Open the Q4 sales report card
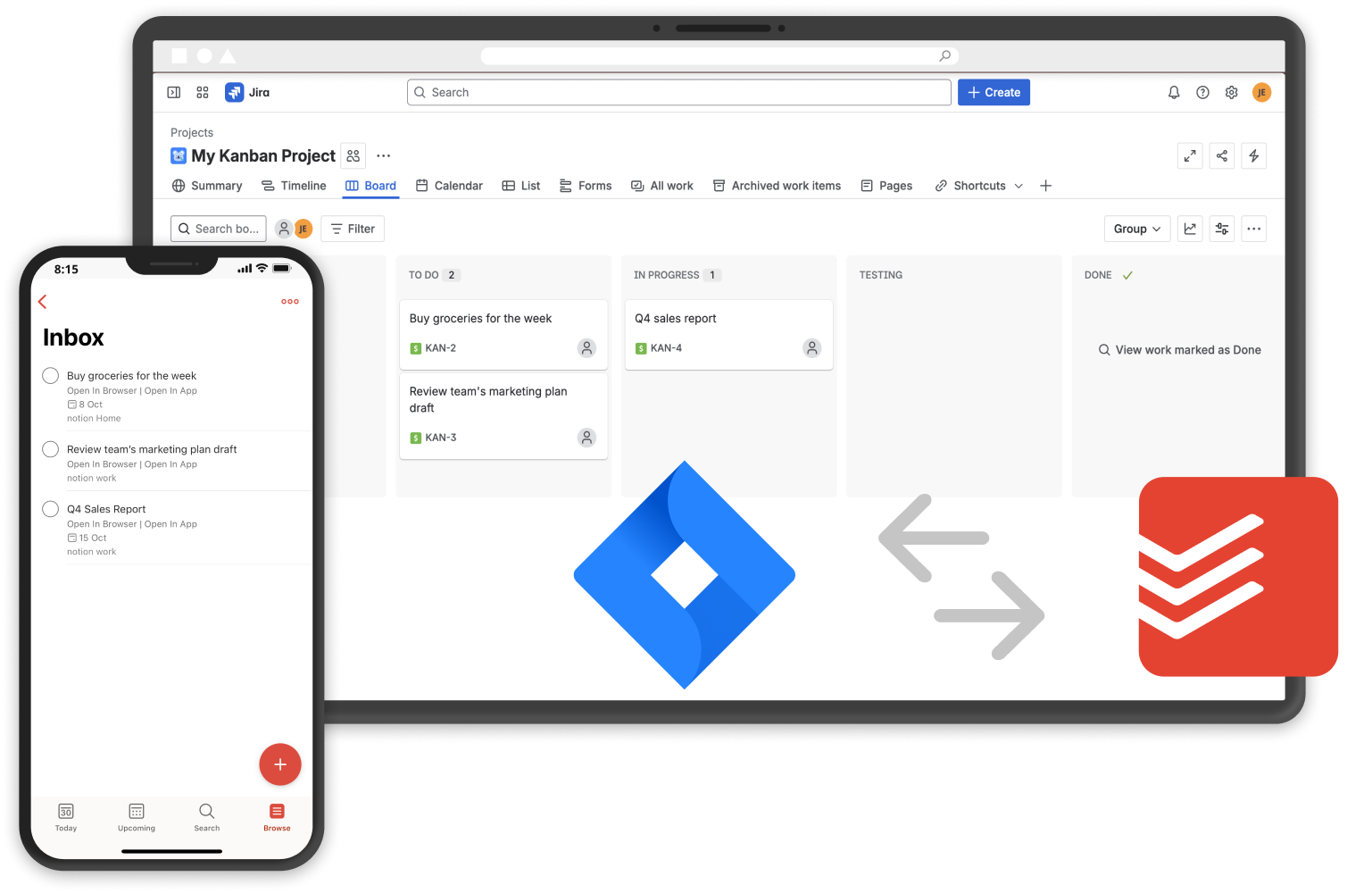 (729, 335)
